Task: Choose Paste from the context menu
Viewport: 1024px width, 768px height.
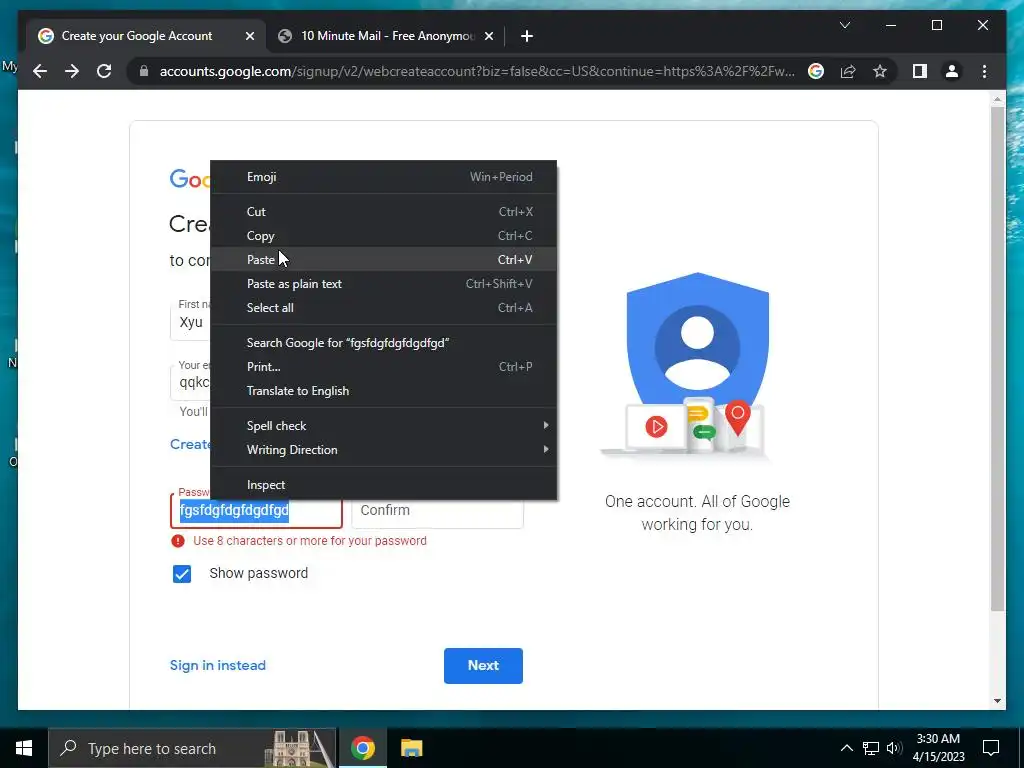Action: pyautogui.click(x=383, y=260)
